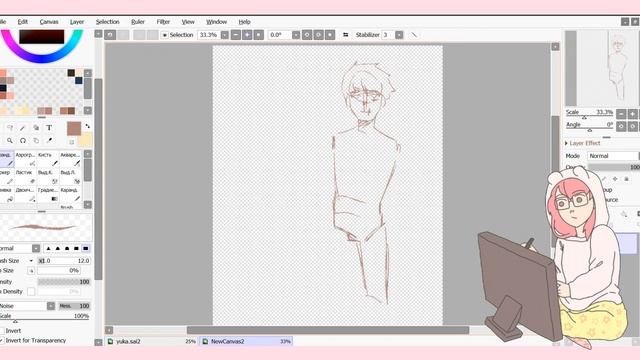Toggle the Selection display checkbox
640x360 pixels.
pos(164,35)
